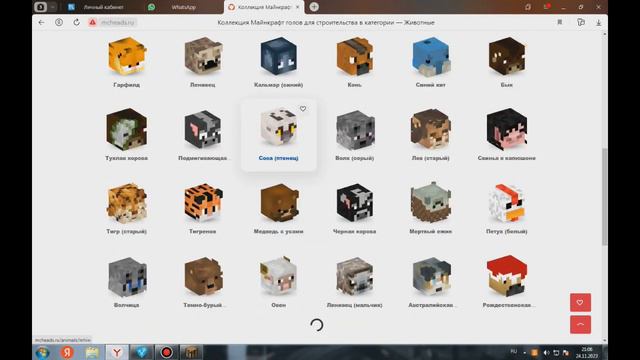Open the Синий кит head thumbnail
The height and width of the screenshot is (360, 640).
(x=431, y=56)
